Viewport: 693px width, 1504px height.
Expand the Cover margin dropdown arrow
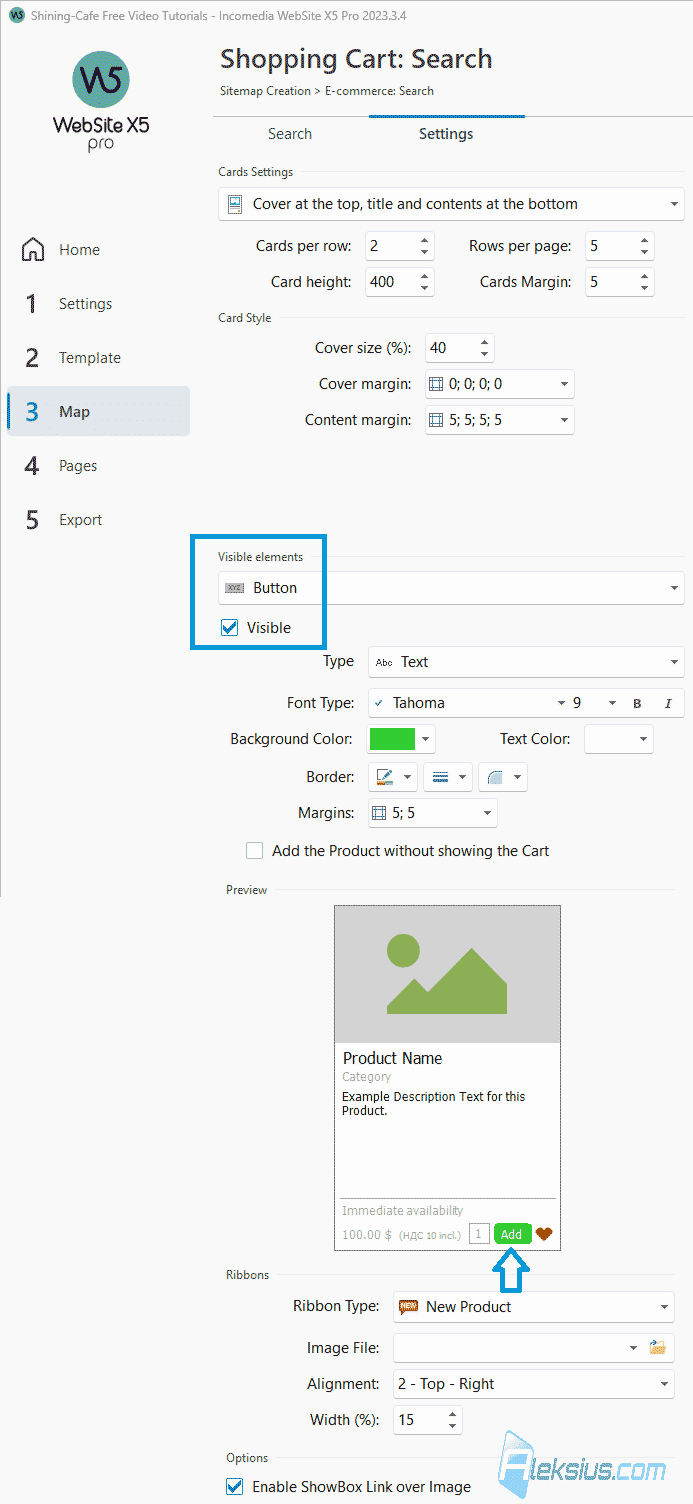click(x=564, y=384)
